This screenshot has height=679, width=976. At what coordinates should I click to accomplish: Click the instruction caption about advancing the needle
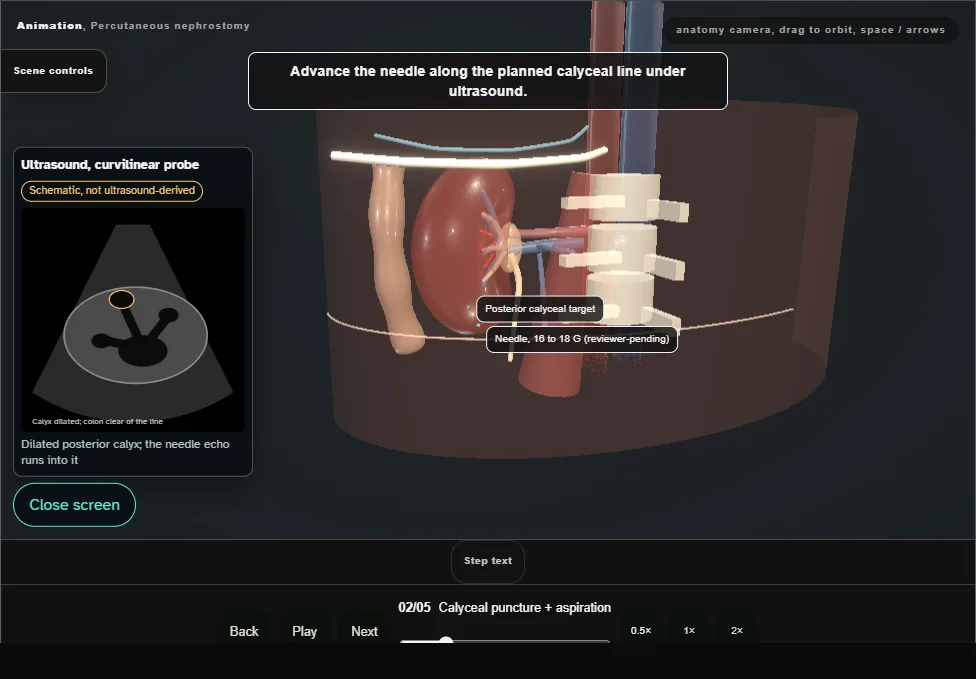[x=487, y=81]
